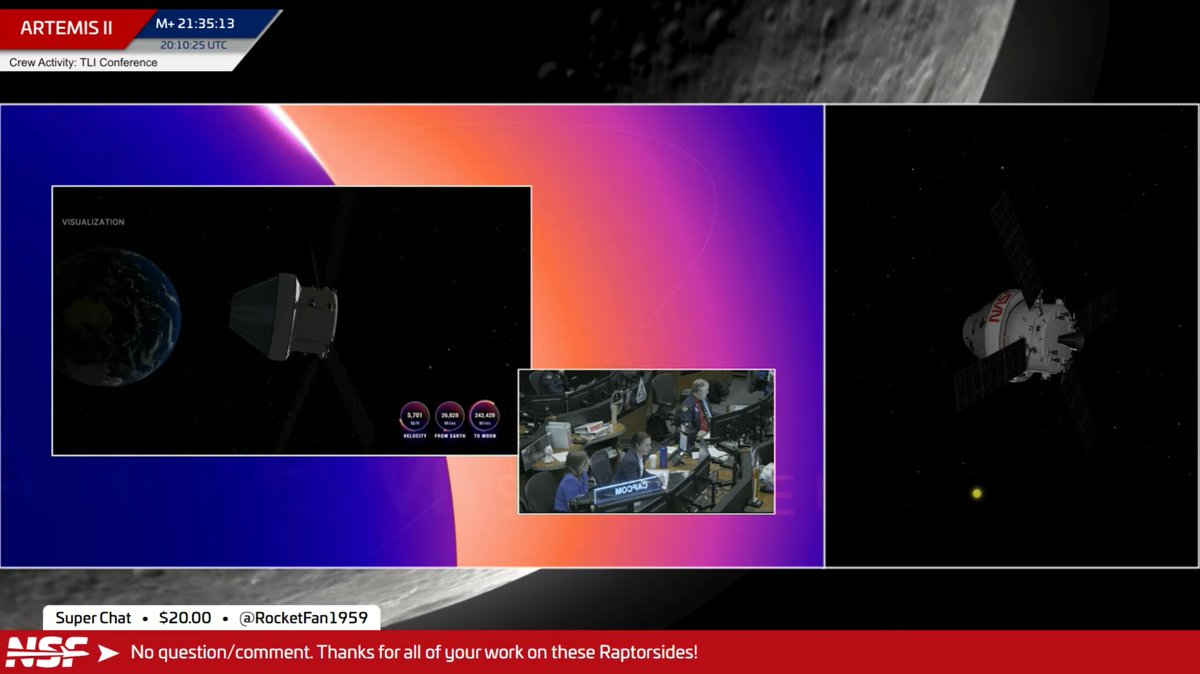This screenshot has width=1200, height=674.
Task: Click the VISUALIZATION label in the Orion view
Action: tap(93, 222)
